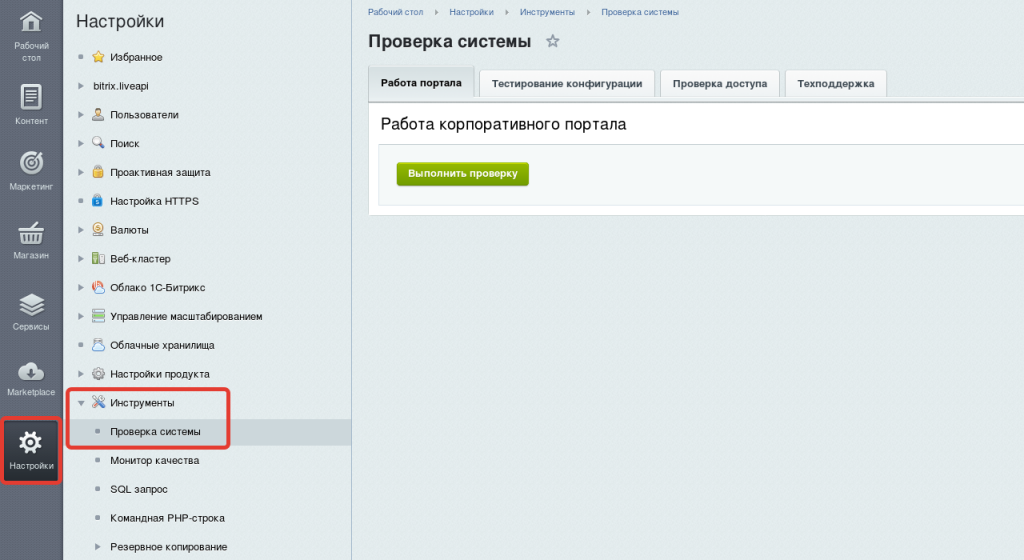Select the Настройки gear icon

coord(31,443)
